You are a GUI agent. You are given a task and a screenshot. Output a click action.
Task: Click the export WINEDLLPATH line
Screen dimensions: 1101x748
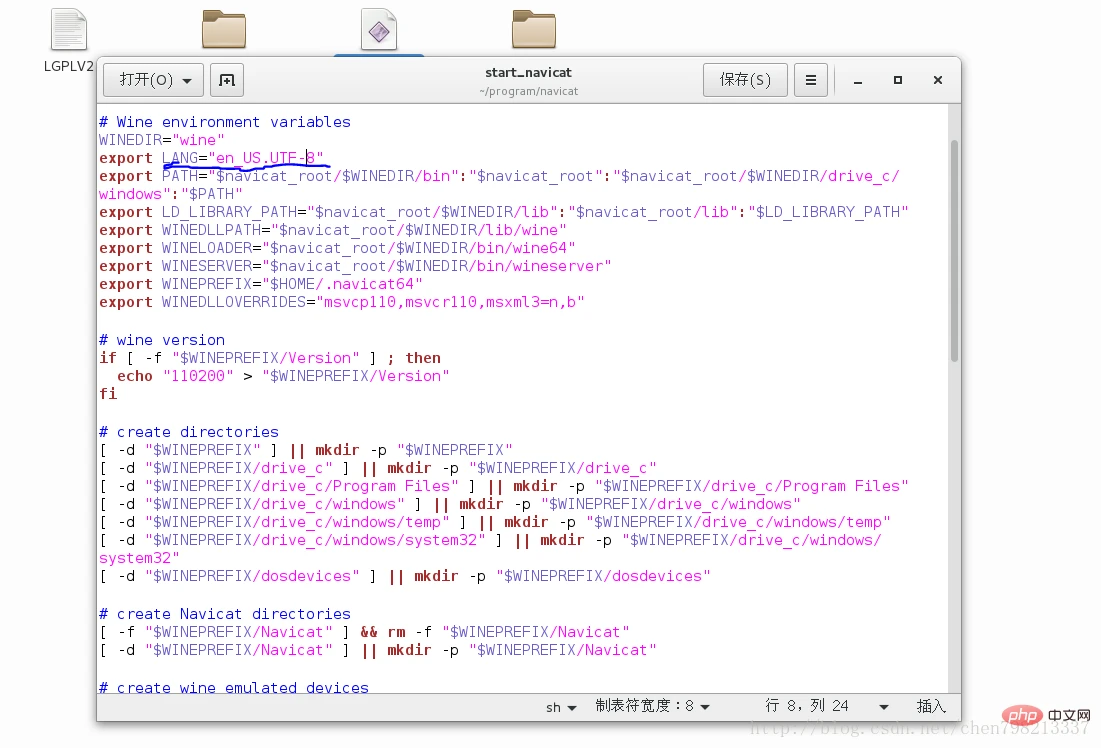point(333,230)
